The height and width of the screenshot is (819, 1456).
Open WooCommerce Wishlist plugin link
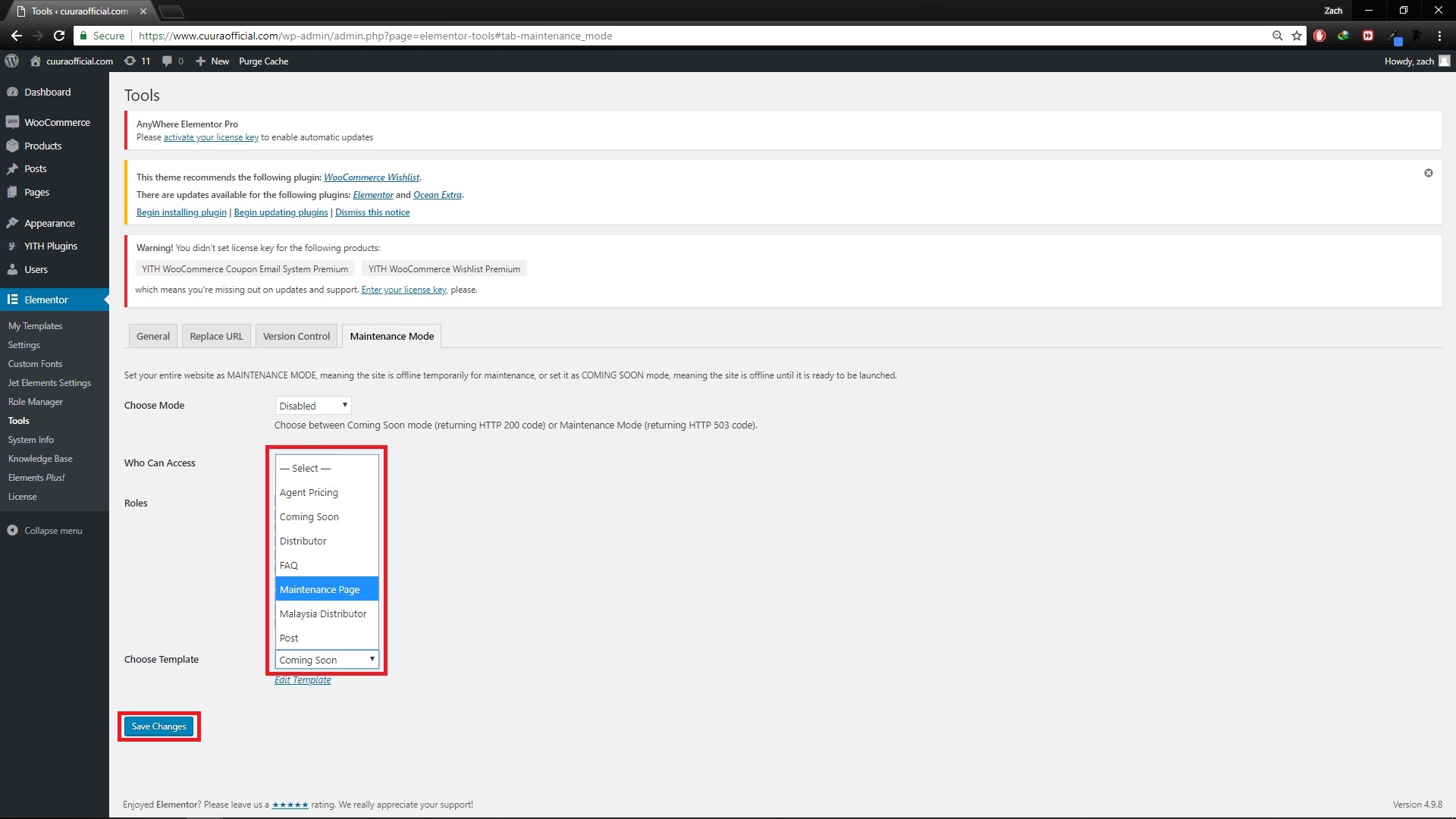click(372, 177)
